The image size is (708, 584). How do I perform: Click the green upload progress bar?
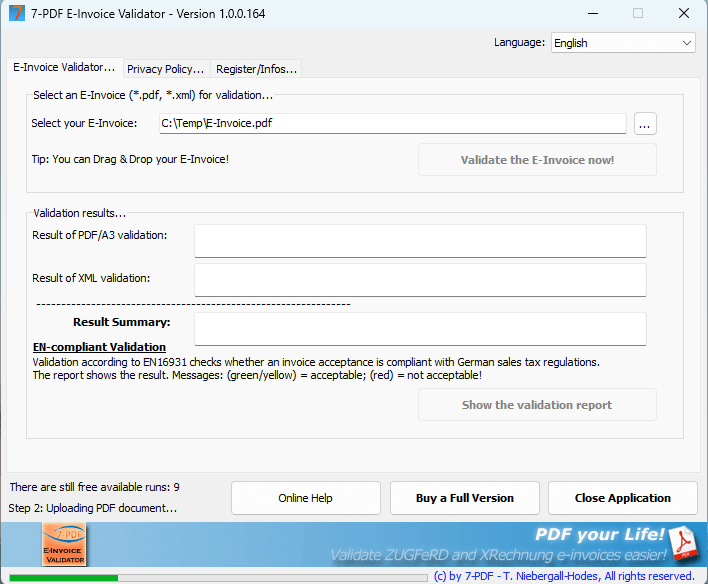(218, 578)
